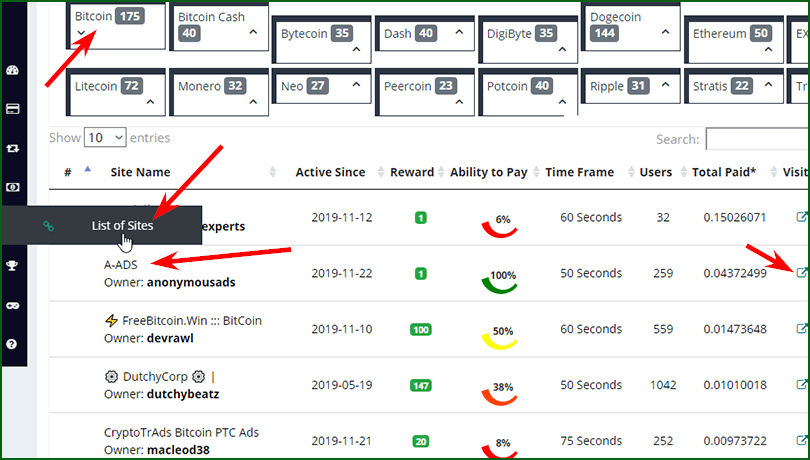Click the credit card icon in sidebar

click(x=12, y=109)
